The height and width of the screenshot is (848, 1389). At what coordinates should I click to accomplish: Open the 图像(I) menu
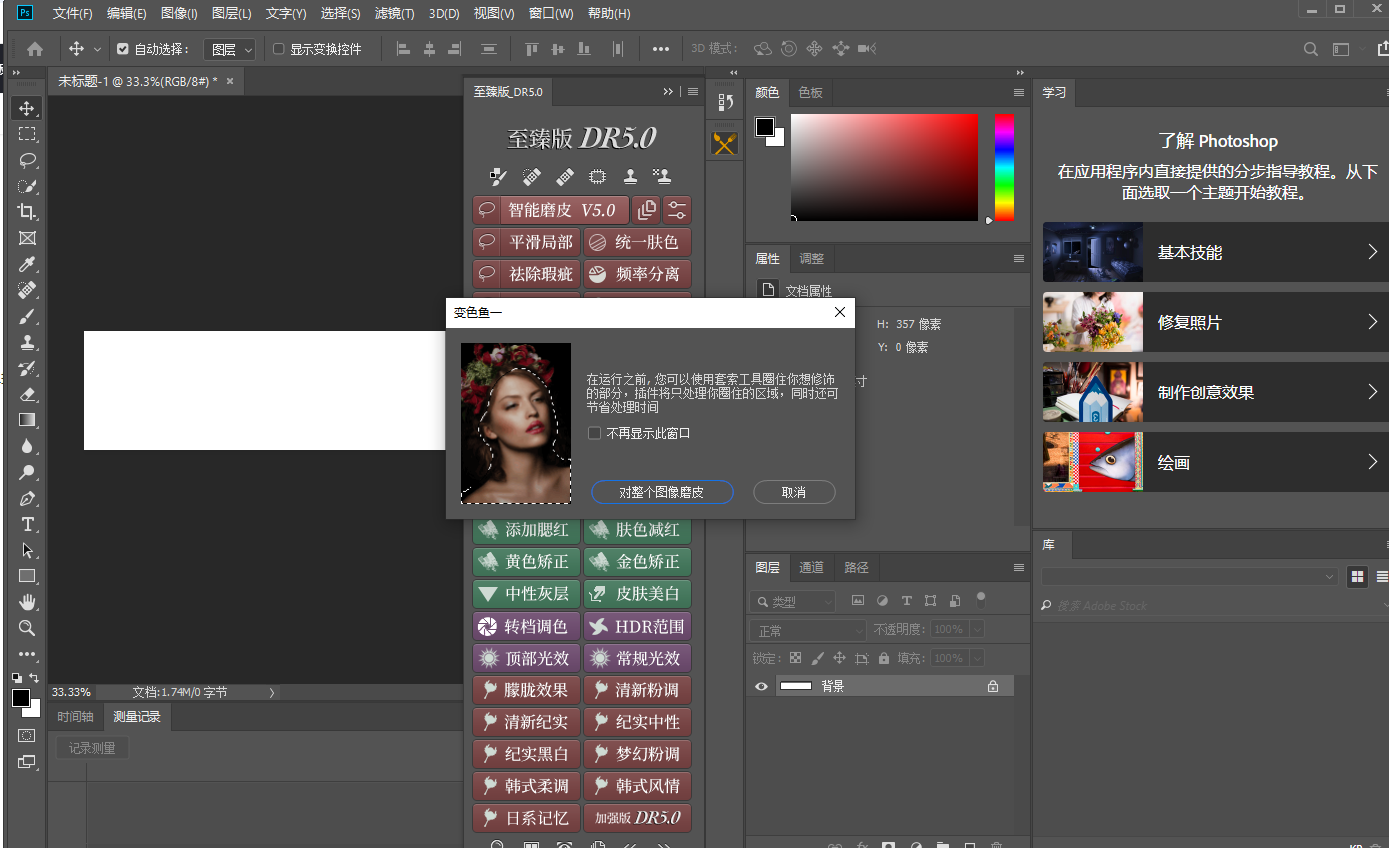pyautogui.click(x=179, y=14)
